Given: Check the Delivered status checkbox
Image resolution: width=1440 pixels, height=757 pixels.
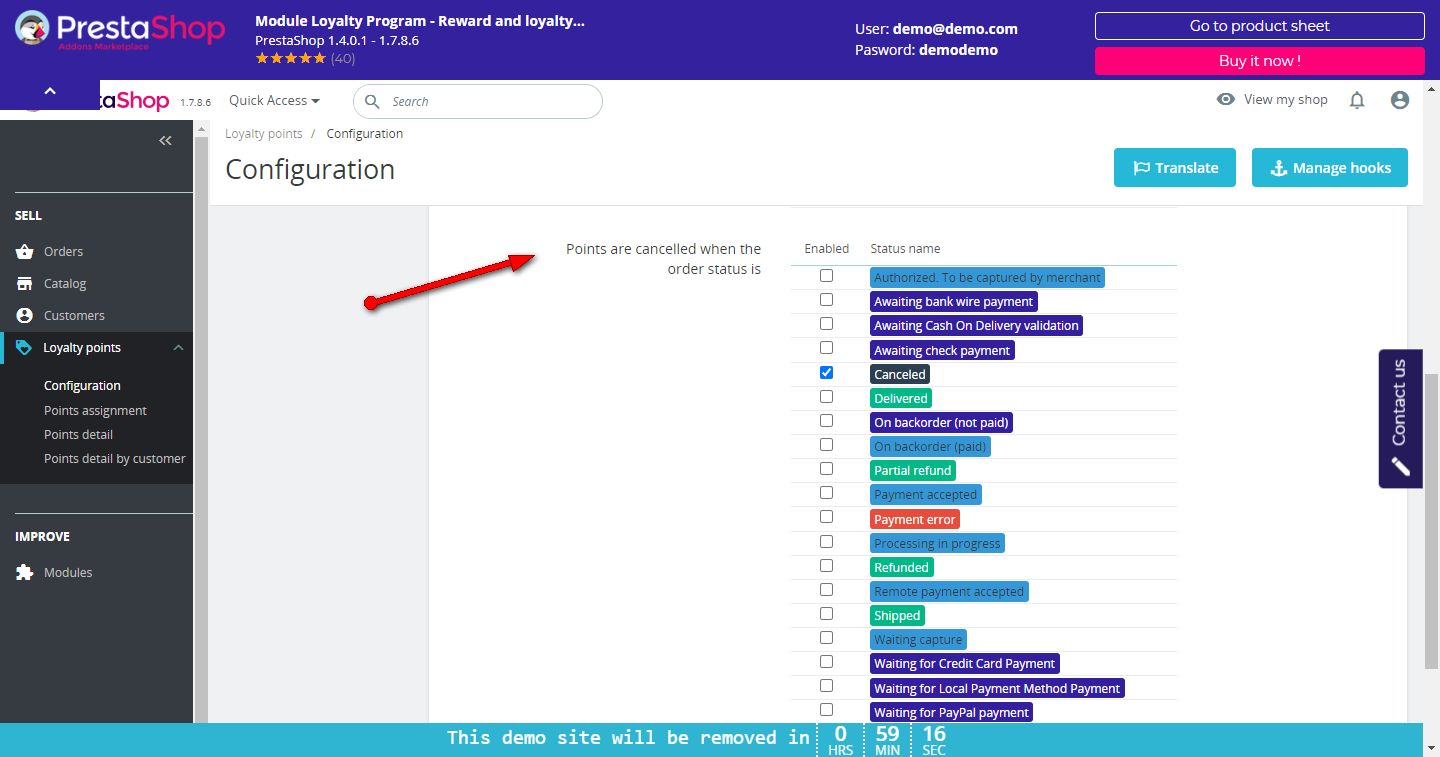Looking at the screenshot, I should pos(826,396).
